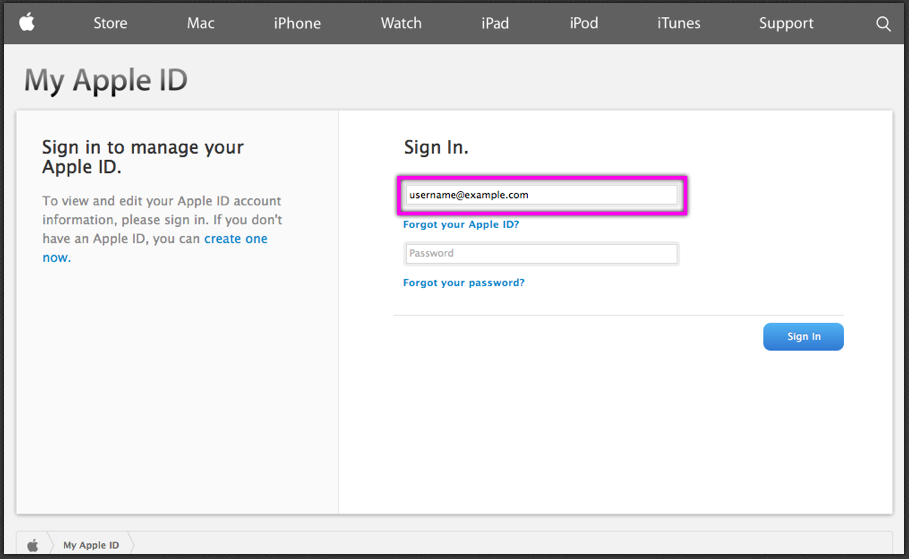Open the Support page

point(786,23)
